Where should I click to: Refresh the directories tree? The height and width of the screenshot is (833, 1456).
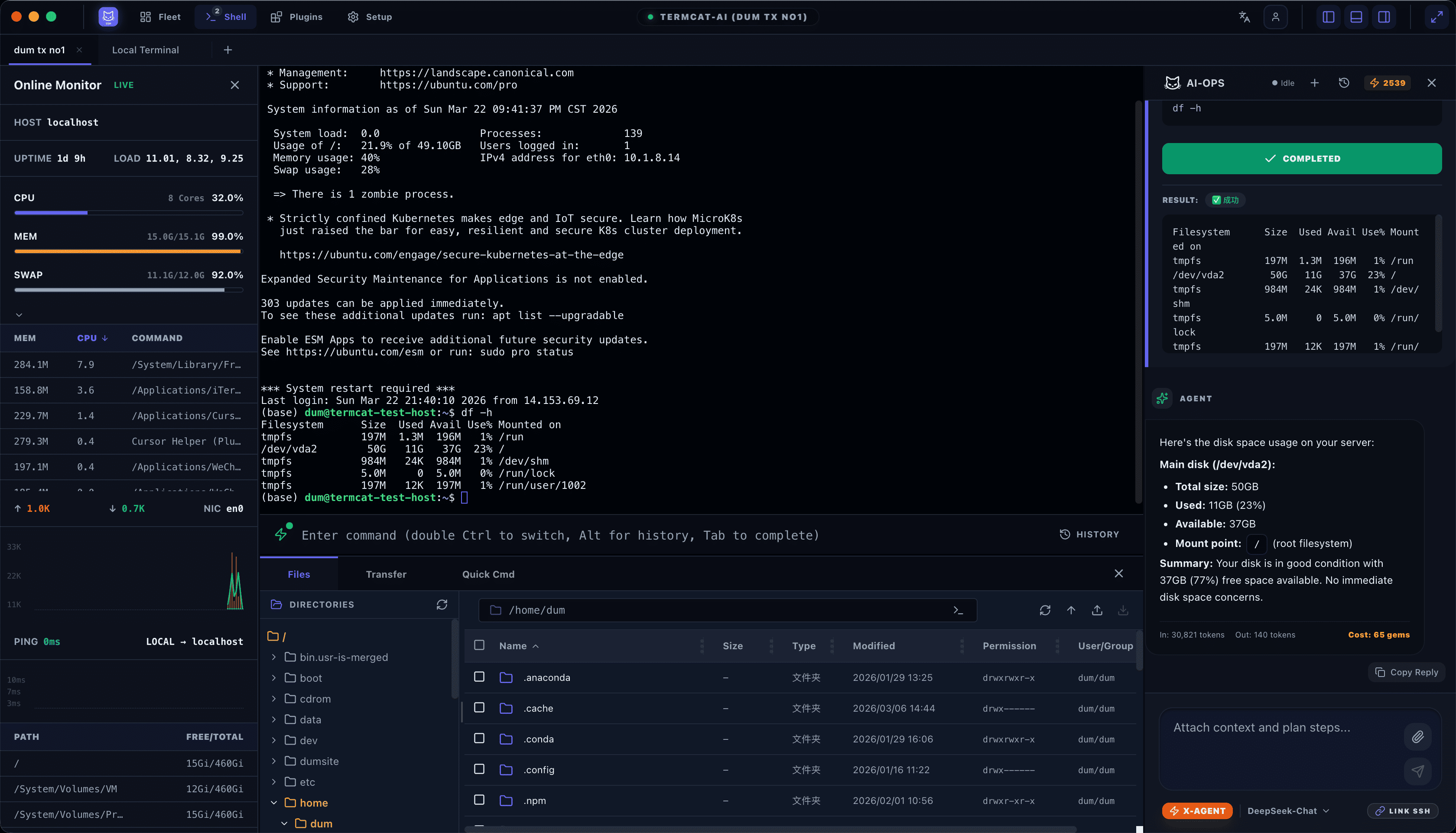[x=442, y=605]
